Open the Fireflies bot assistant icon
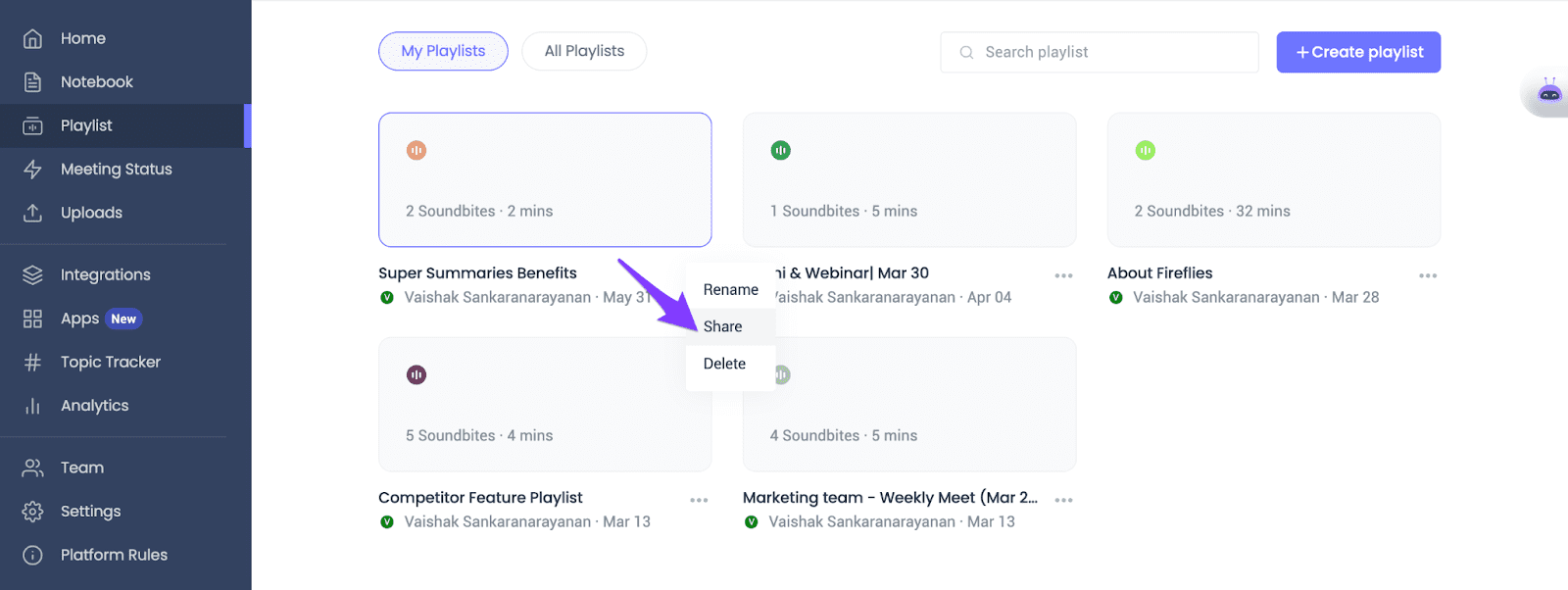The image size is (1568, 590). pyautogui.click(x=1549, y=94)
